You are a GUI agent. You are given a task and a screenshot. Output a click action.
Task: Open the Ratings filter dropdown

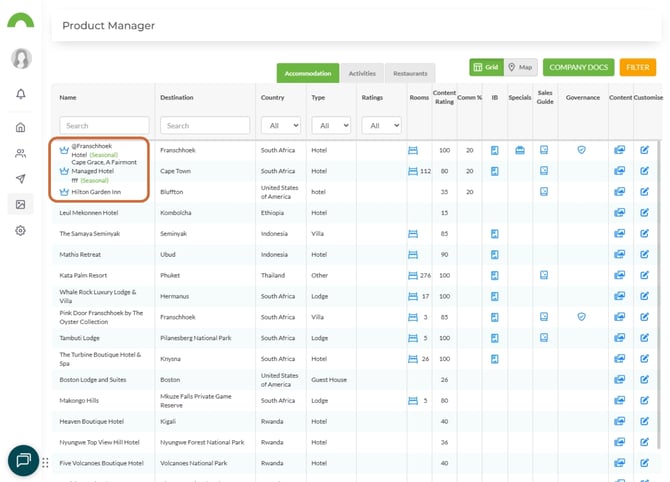(381, 126)
